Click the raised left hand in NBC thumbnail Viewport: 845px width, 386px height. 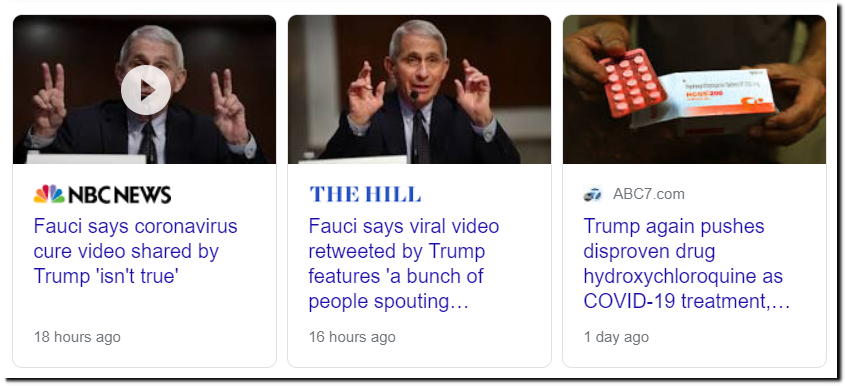(x=49, y=100)
